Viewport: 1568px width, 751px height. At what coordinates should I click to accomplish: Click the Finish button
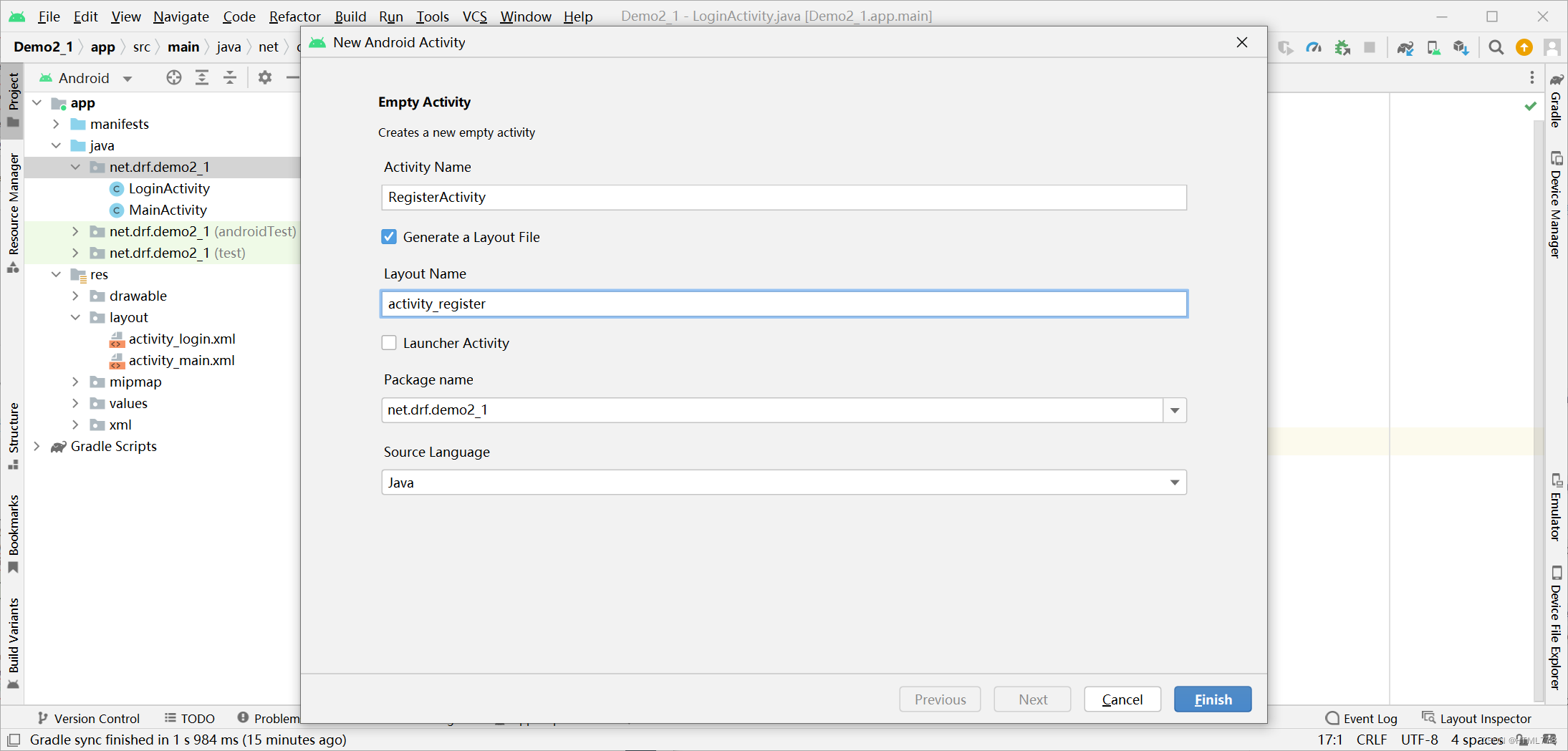tap(1213, 699)
